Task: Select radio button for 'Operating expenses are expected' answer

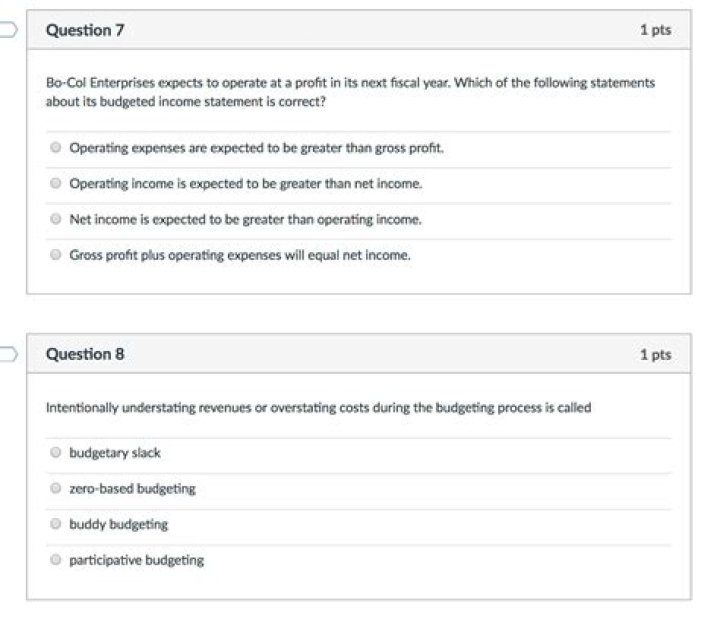Action: pos(56,148)
